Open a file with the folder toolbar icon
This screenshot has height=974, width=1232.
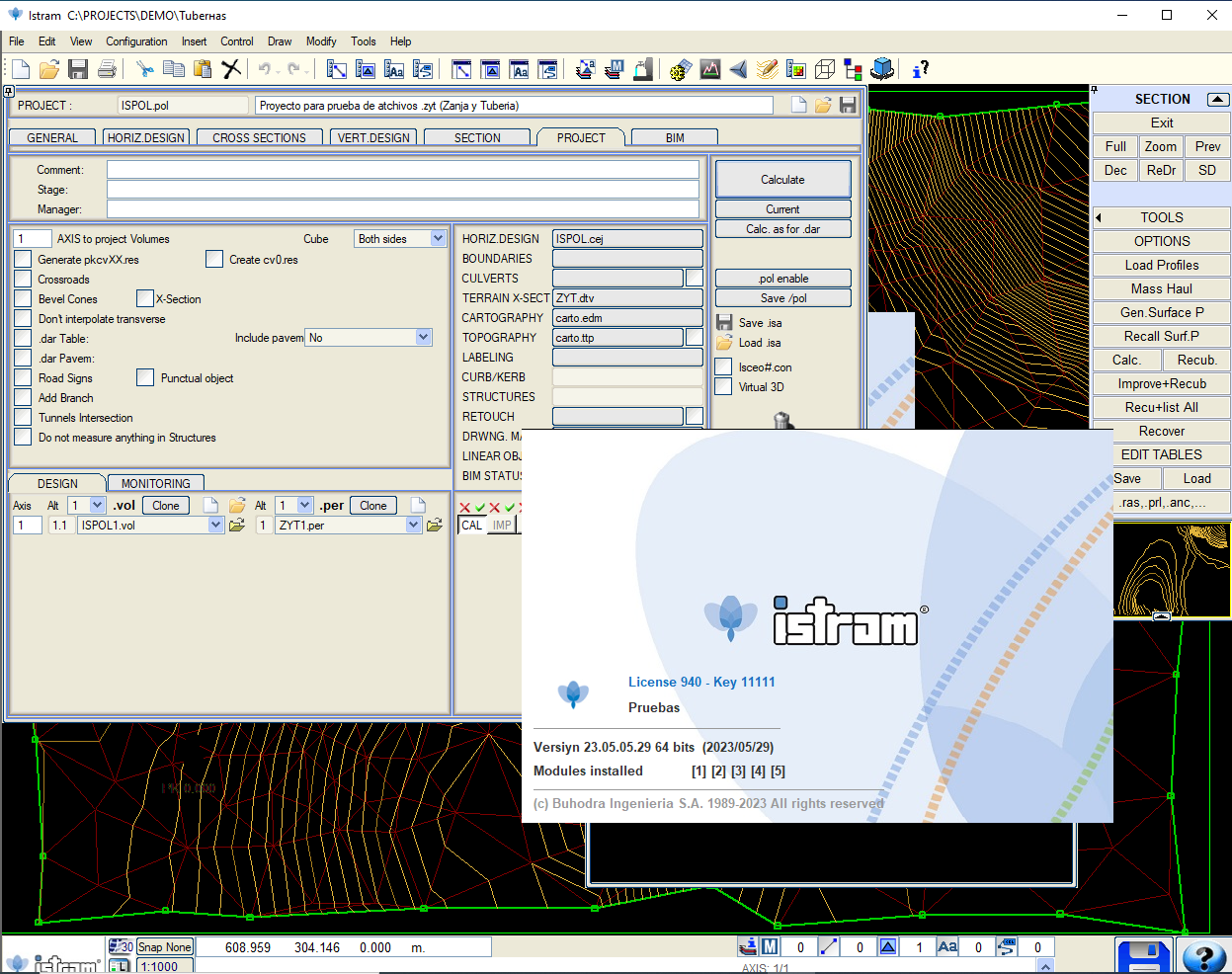pos(49,68)
